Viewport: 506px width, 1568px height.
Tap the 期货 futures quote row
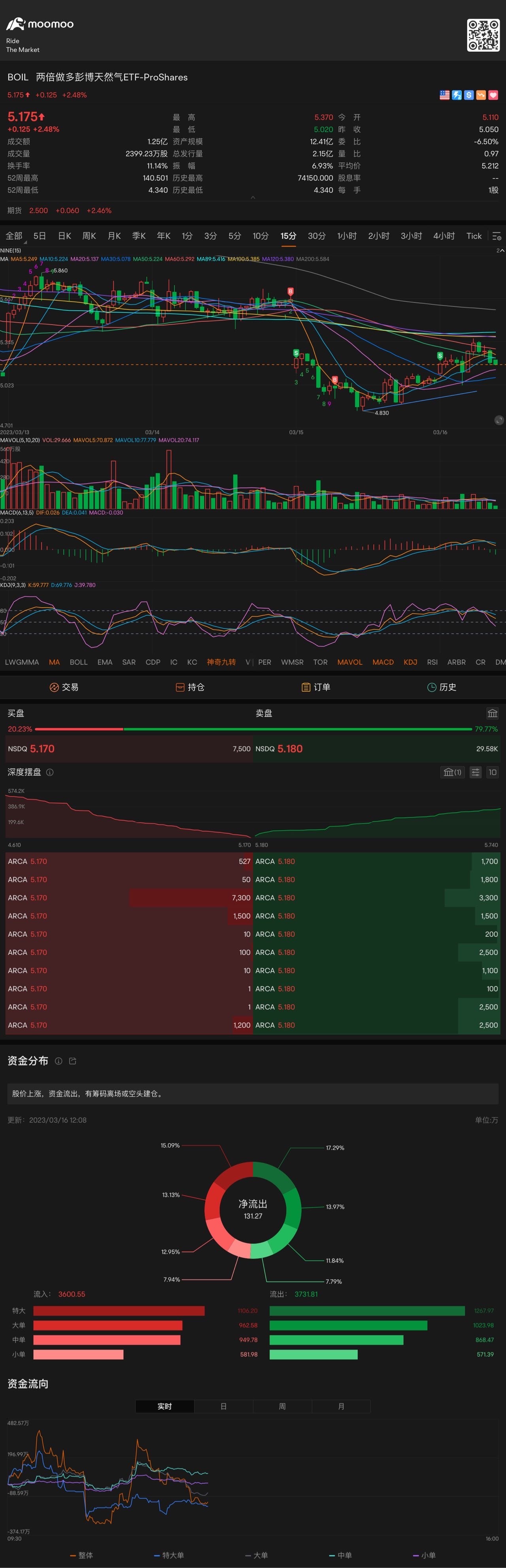click(x=253, y=211)
